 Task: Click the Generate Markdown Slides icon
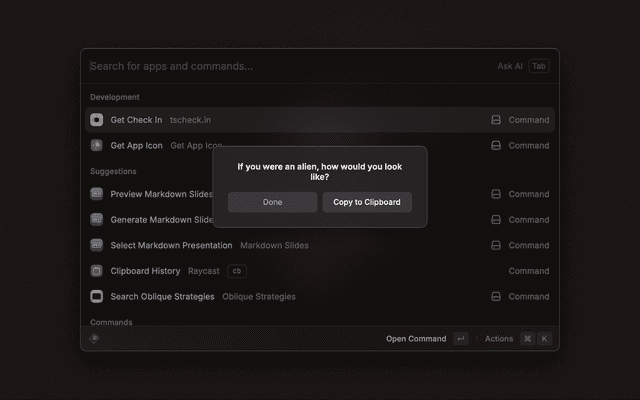tap(97, 219)
